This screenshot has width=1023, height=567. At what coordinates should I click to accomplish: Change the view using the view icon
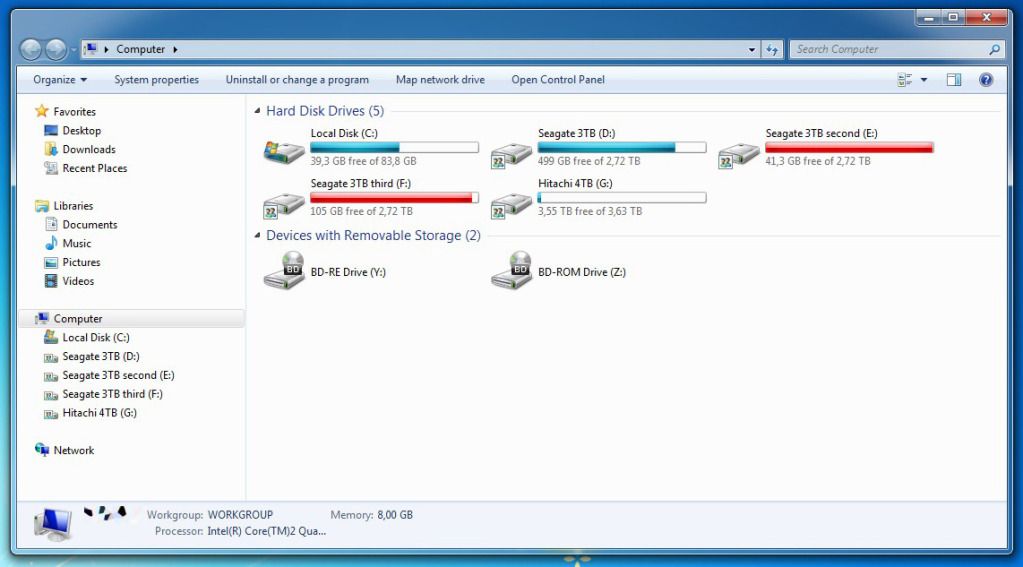coord(905,80)
